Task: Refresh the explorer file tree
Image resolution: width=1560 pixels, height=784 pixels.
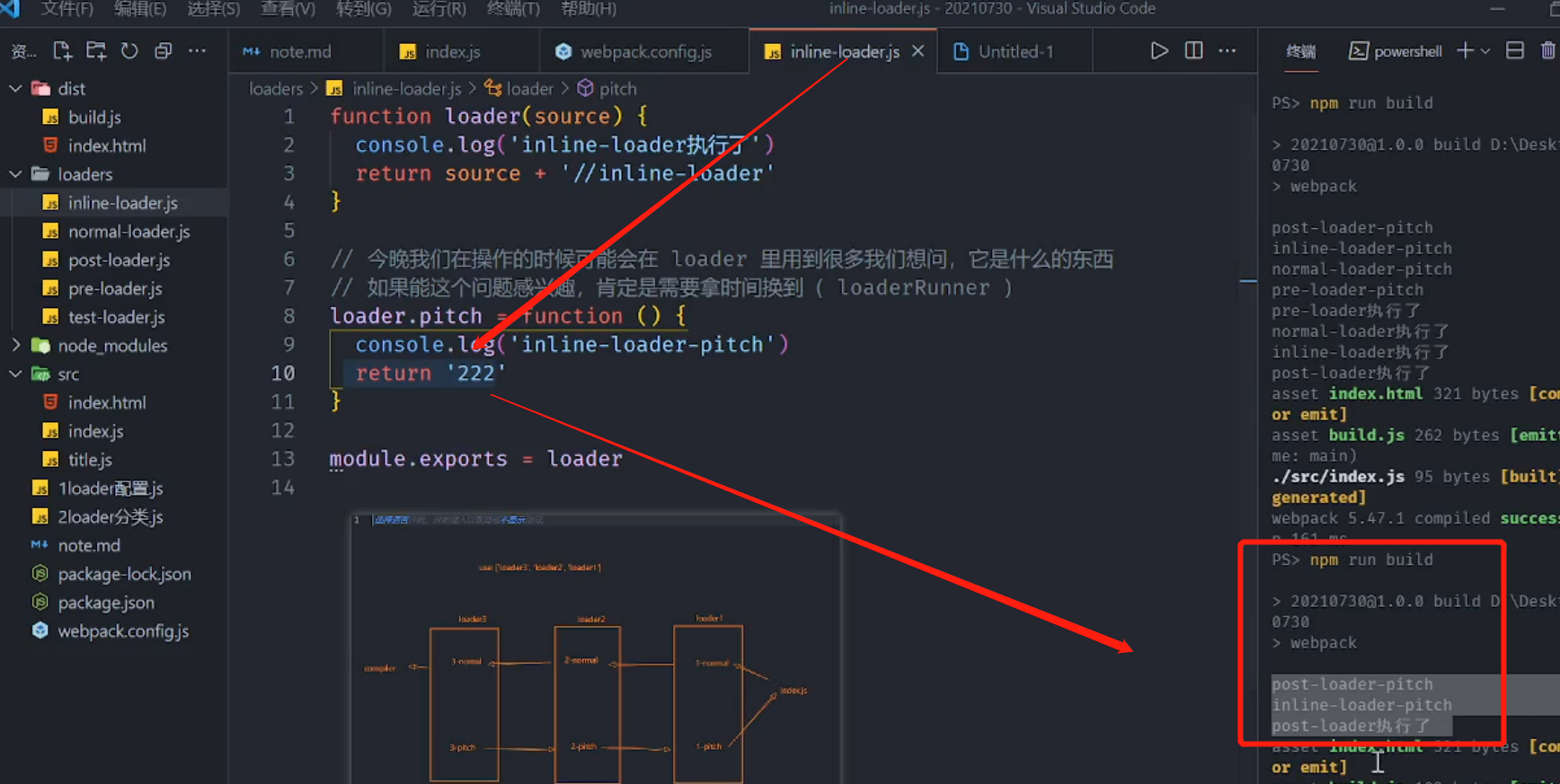Action: (x=129, y=51)
